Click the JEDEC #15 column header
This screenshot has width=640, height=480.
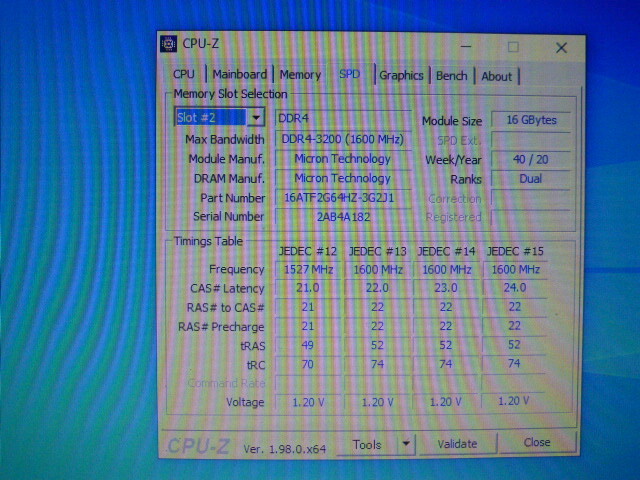515,251
